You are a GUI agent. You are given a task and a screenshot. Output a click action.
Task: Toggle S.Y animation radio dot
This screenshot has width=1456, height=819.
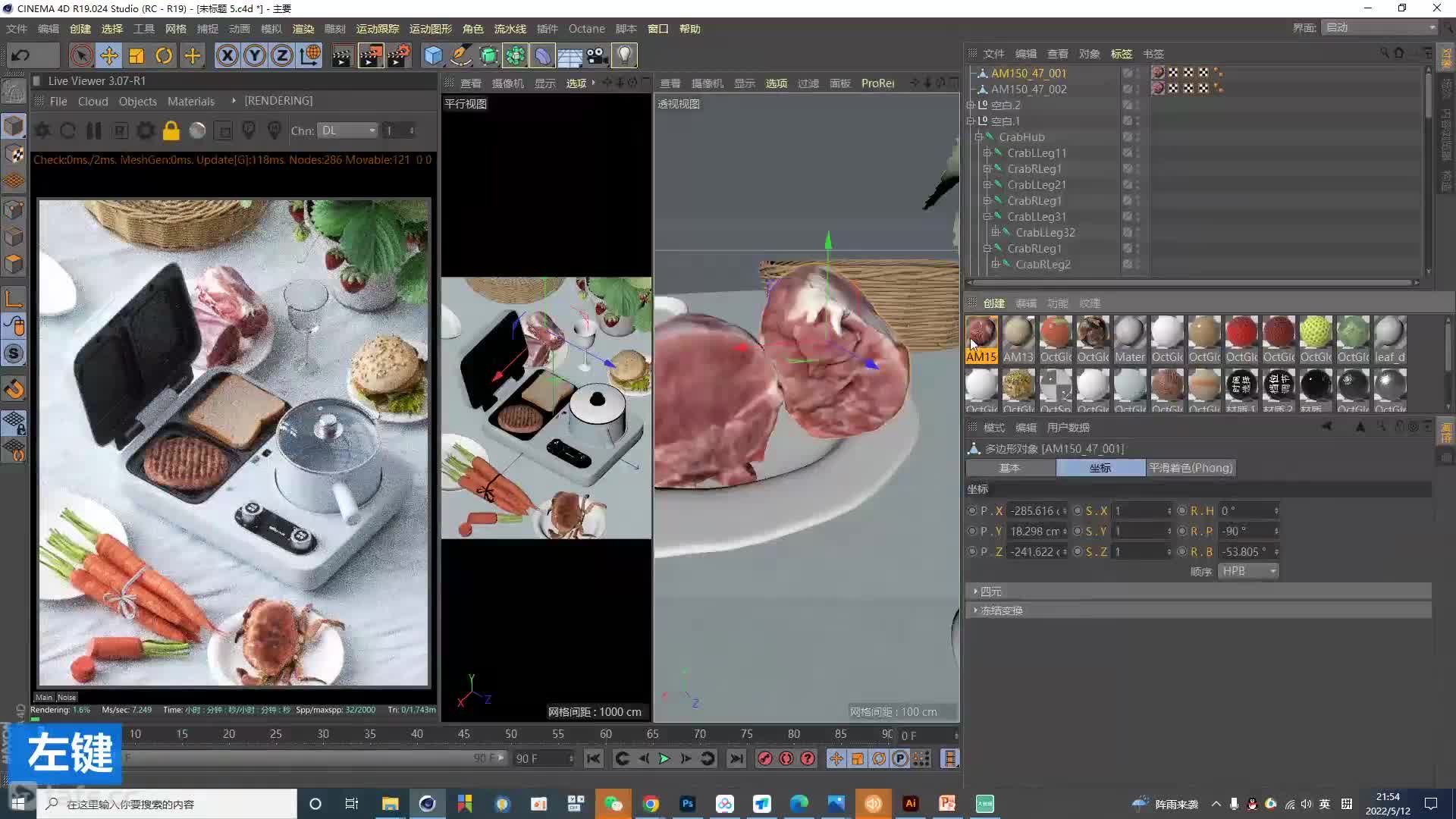coord(1078,531)
